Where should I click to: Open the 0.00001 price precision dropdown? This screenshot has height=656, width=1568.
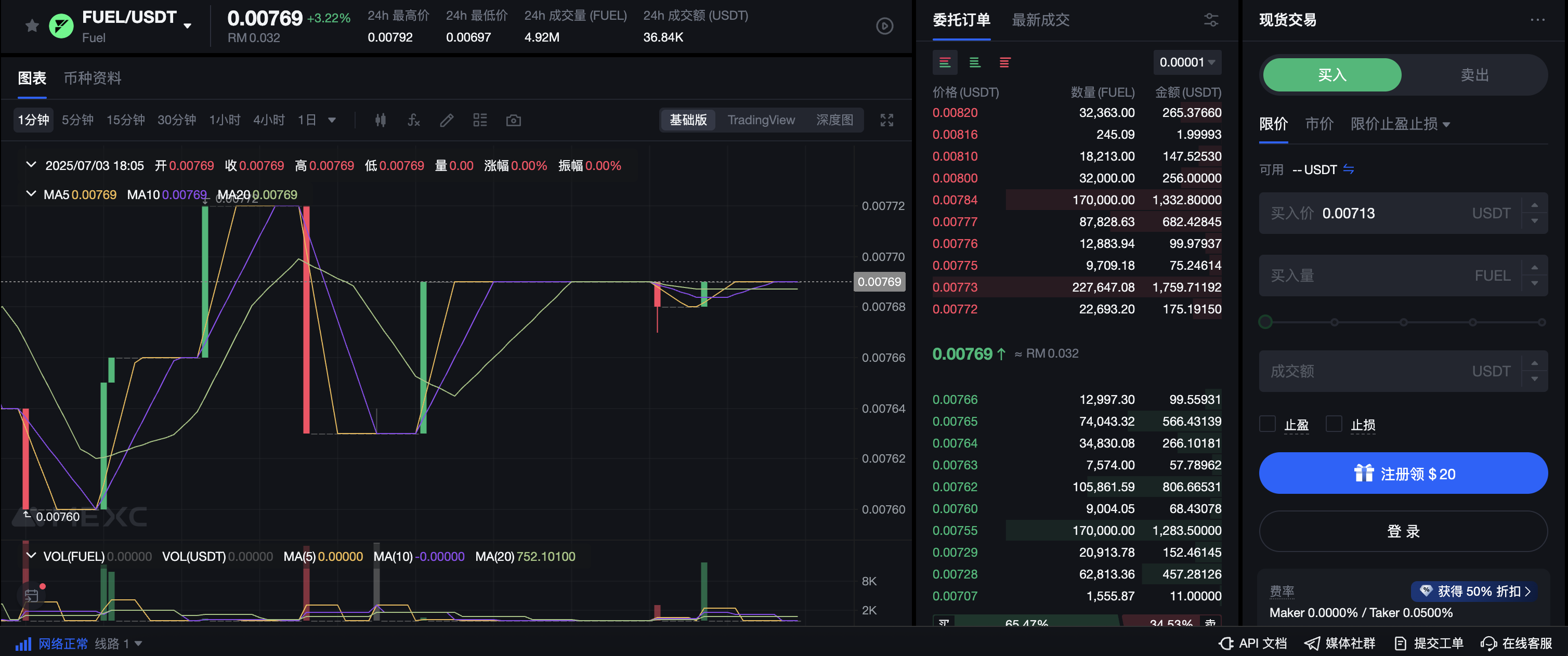(1186, 63)
